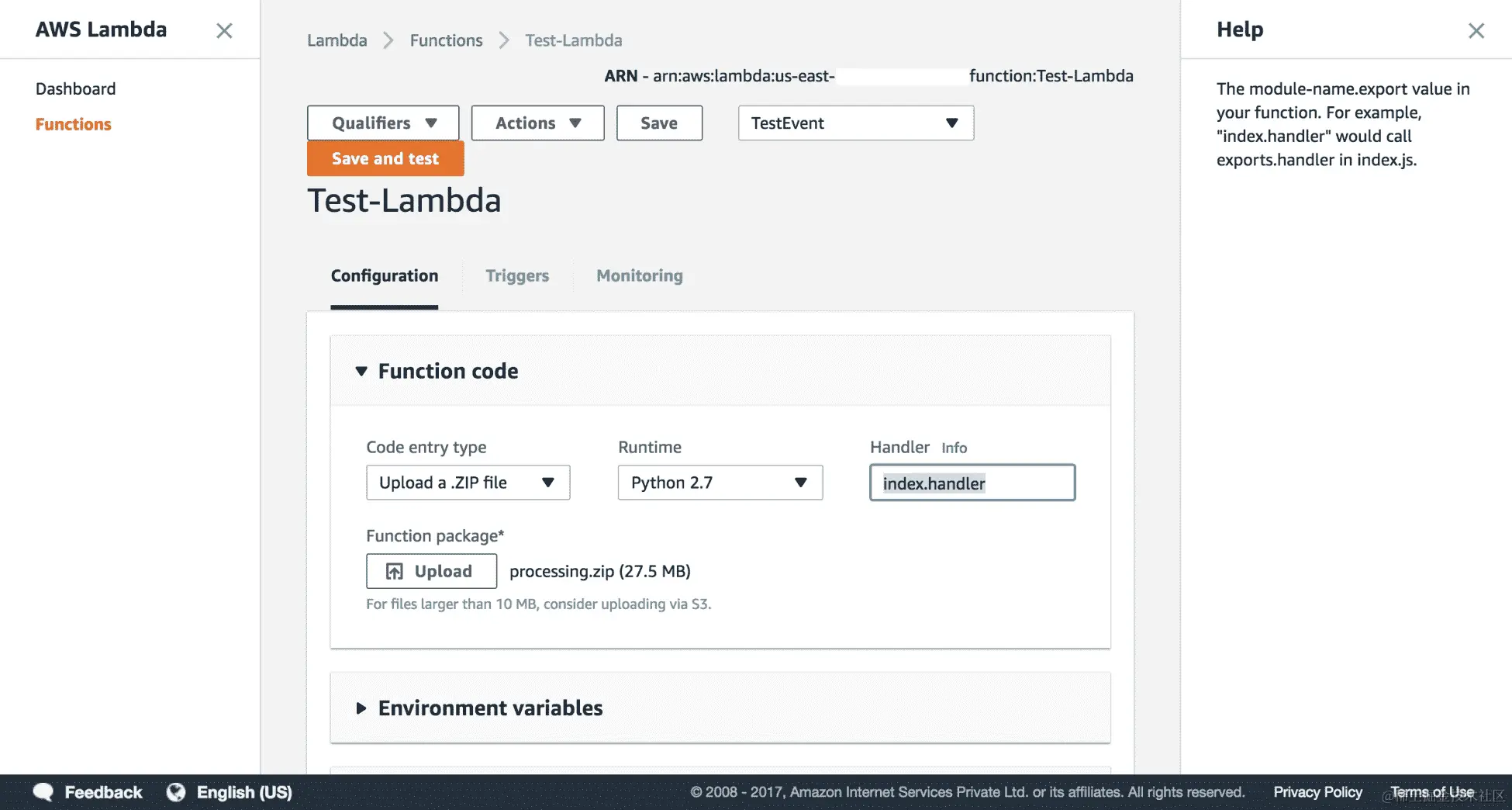Open the TestEvent selector dropdown
Screen dimensions: 1512x810
[856, 123]
